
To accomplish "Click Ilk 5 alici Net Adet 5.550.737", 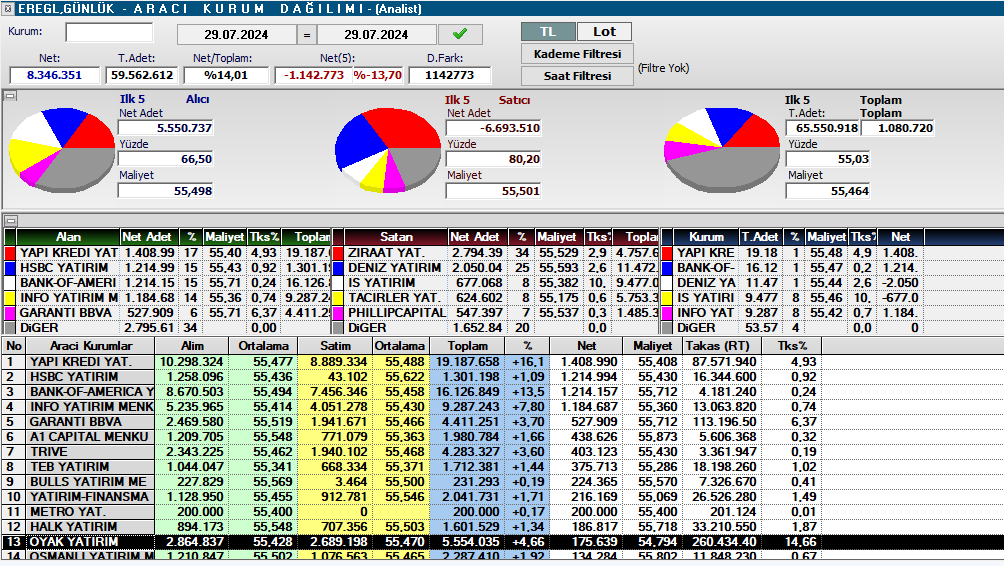I will 165,128.
